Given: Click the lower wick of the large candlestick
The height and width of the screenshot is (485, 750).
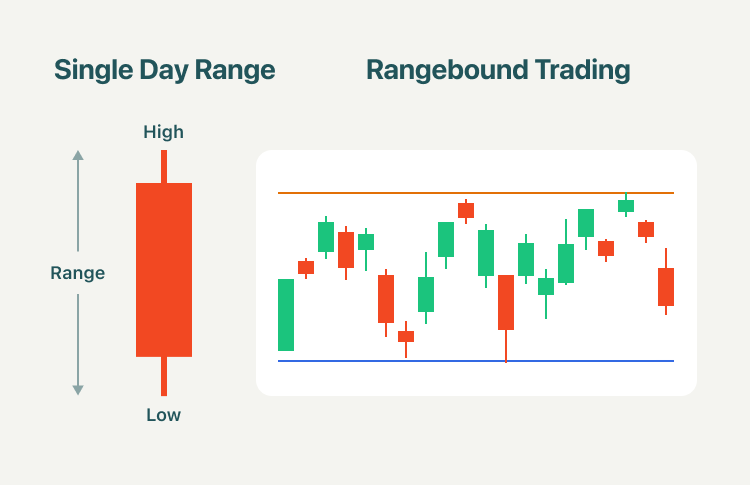Looking at the screenshot, I should tap(164, 376).
